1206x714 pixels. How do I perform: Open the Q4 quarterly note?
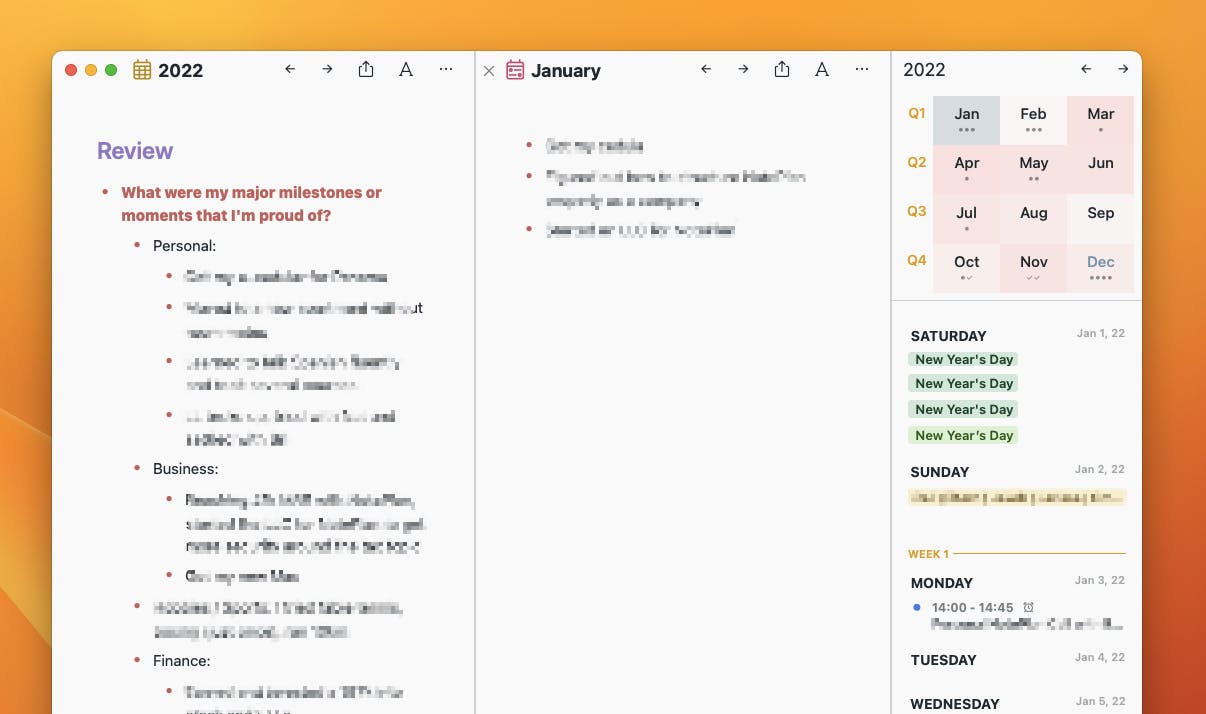pyautogui.click(x=917, y=260)
